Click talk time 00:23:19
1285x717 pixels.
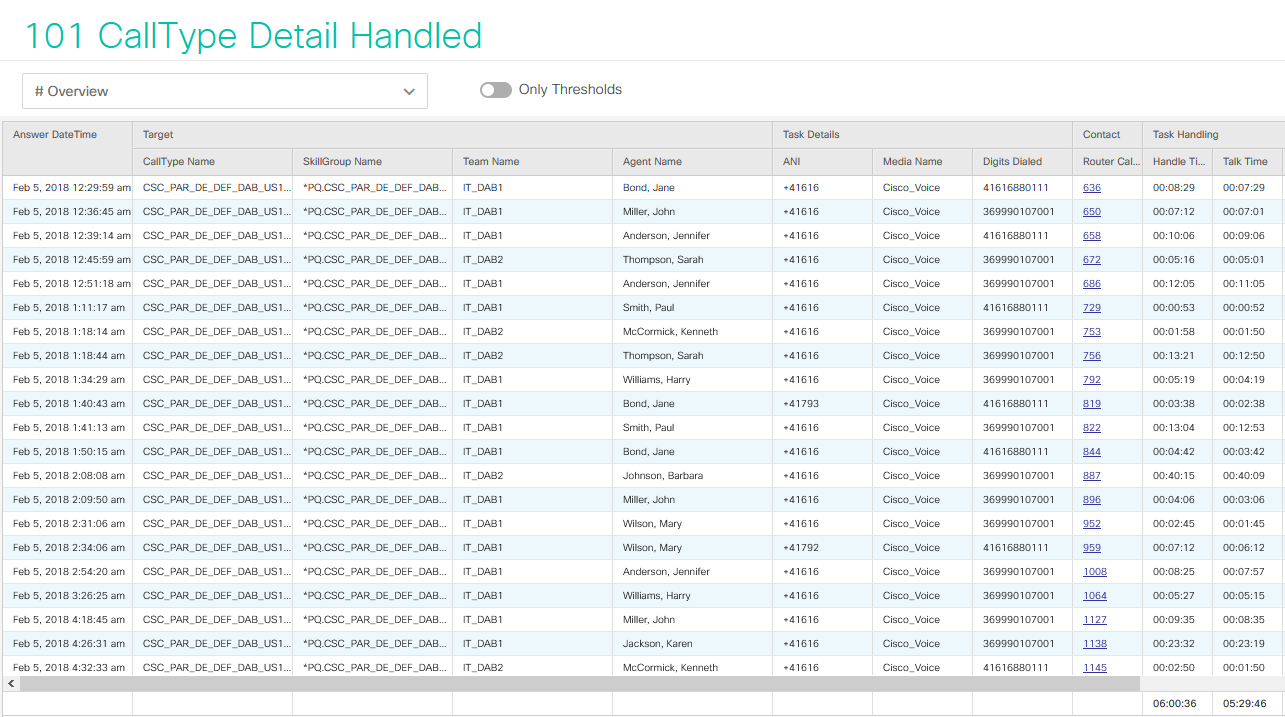coord(1244,644)
